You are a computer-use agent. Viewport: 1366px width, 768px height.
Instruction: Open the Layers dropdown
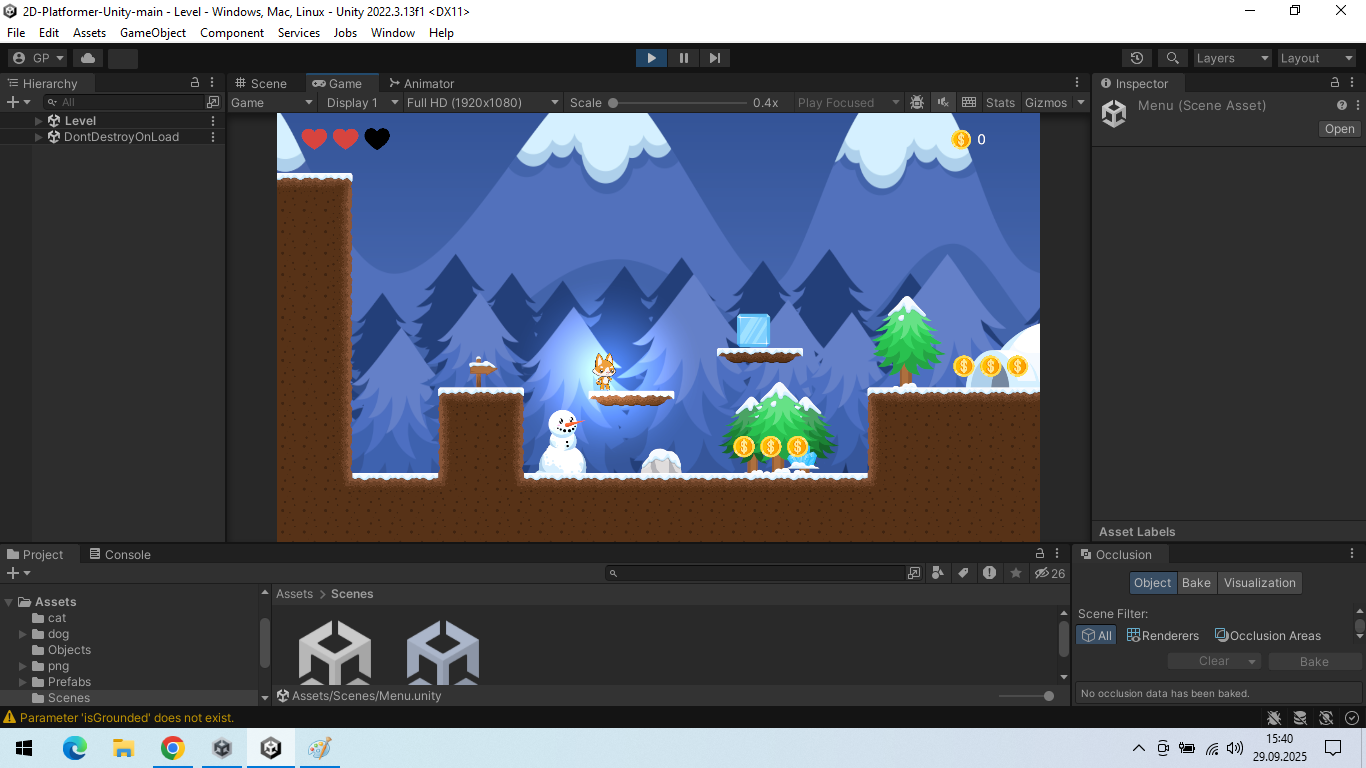click(x=1232, y=58)
